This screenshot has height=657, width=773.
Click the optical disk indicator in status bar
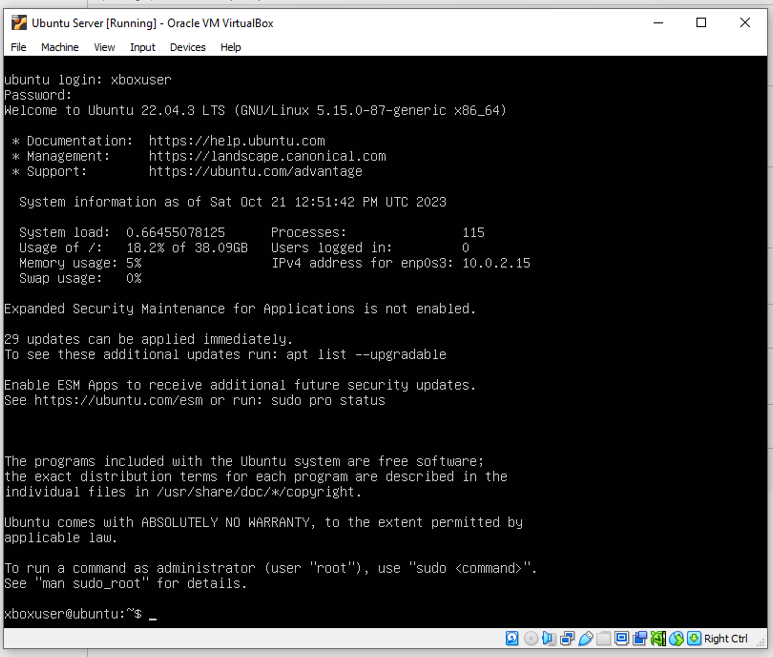(x=531, y=638)
